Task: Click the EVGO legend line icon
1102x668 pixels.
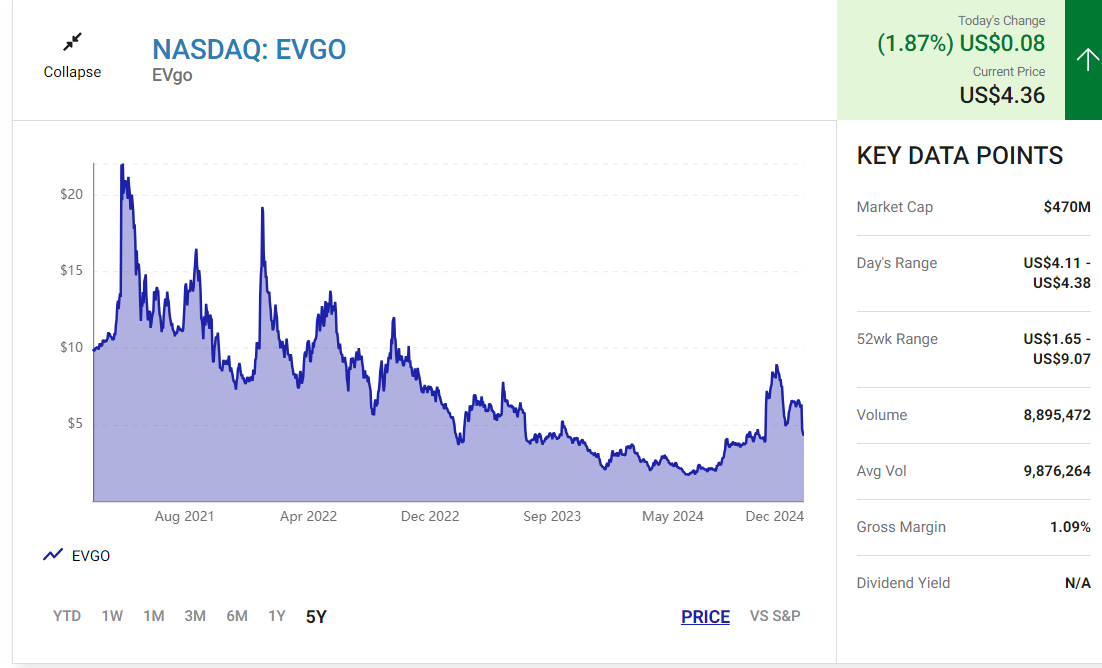Action: click(53, 555)
